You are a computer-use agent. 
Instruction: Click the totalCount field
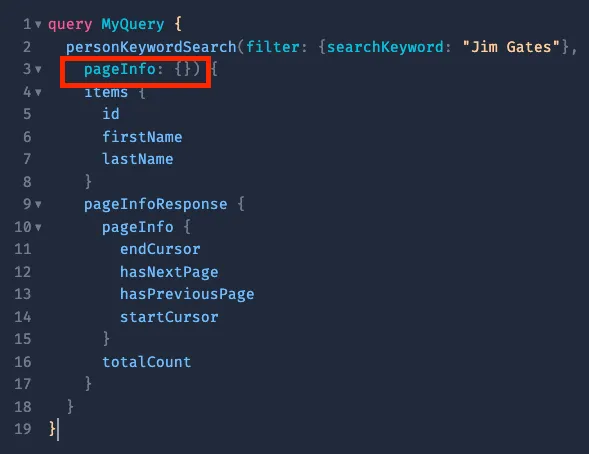click(x=146, y=362)
